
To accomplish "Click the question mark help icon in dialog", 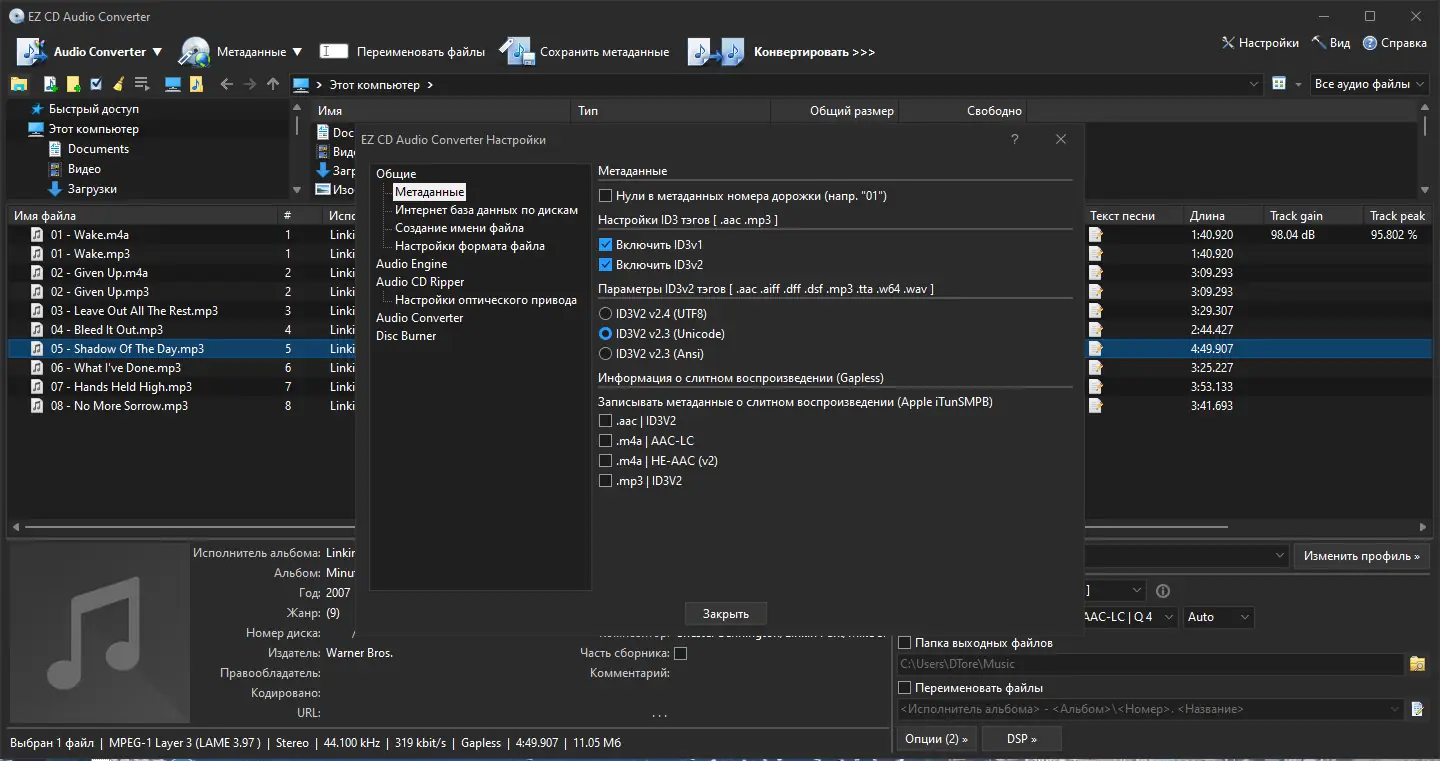I will coord(1014,140).
